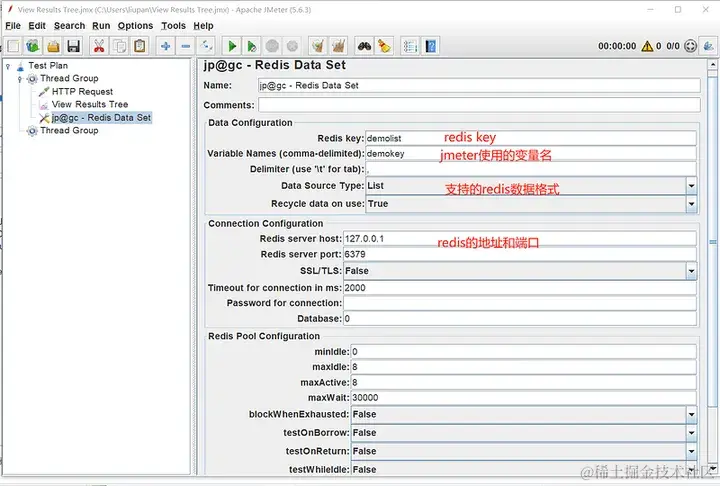720x486 pixels.
Task: Open the Run menu
Action: point(101,26)
